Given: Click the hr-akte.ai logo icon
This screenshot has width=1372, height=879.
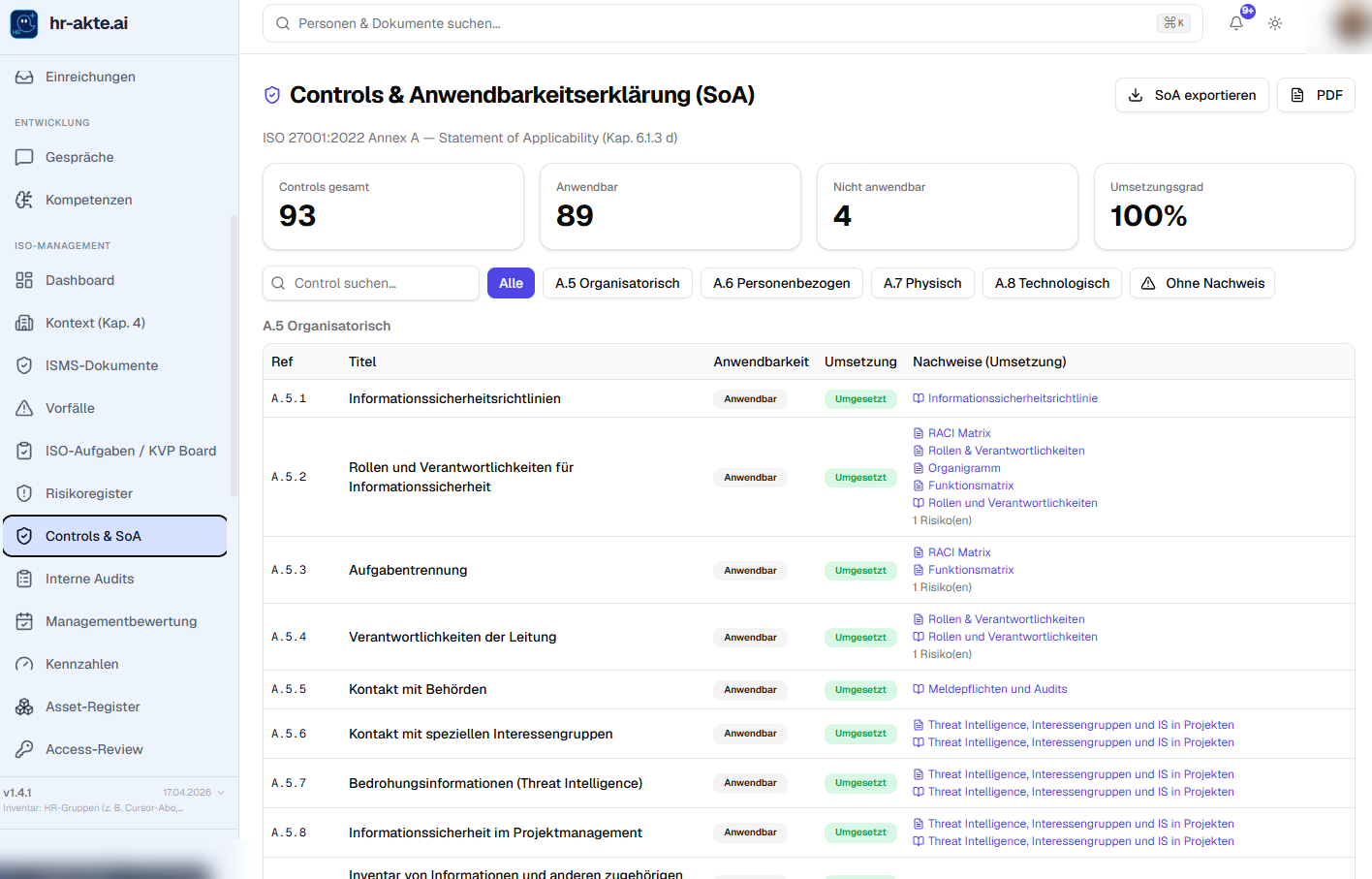Looking at the screenshot, I should (x=24, y=23).
